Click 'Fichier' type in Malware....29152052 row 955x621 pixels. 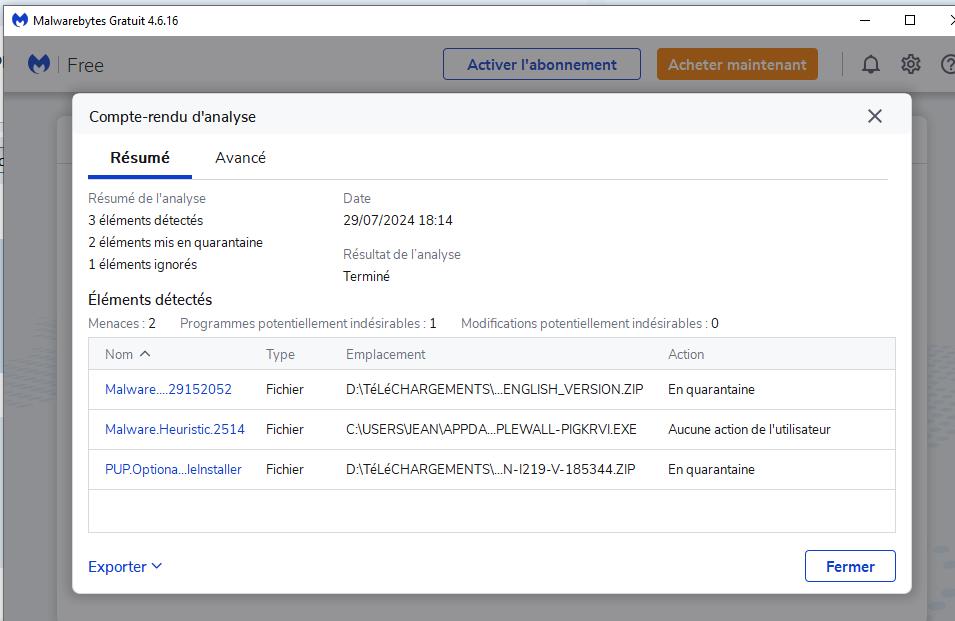tap(284, 390)
